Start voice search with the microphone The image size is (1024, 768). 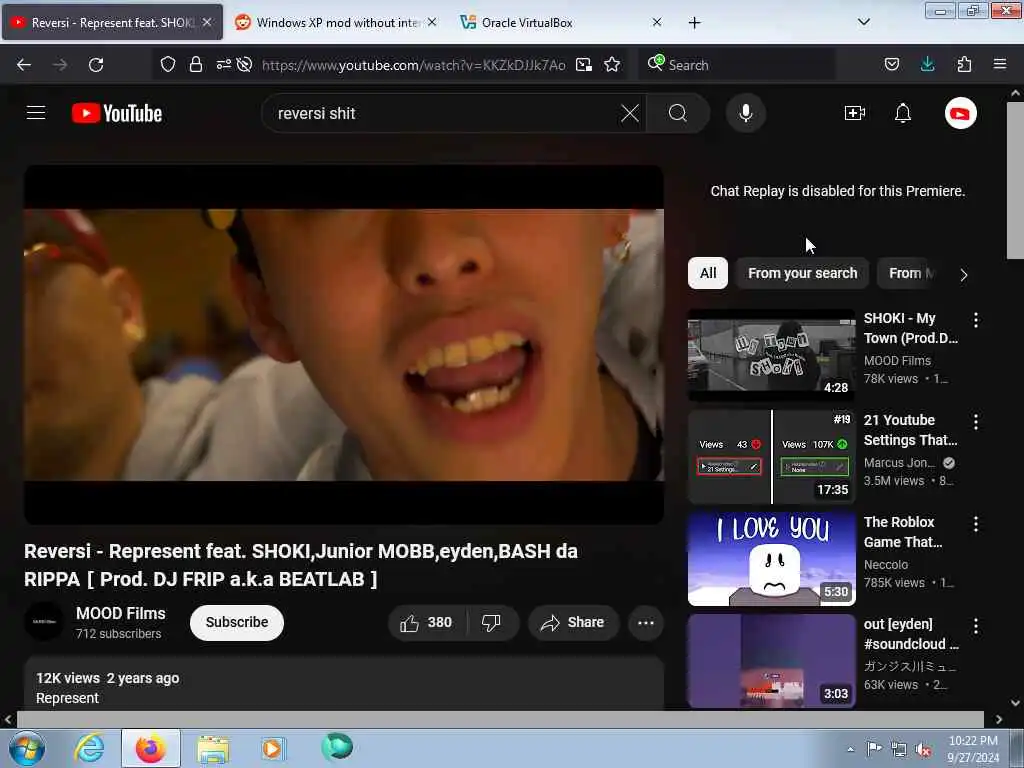click(x=745, y=113)
